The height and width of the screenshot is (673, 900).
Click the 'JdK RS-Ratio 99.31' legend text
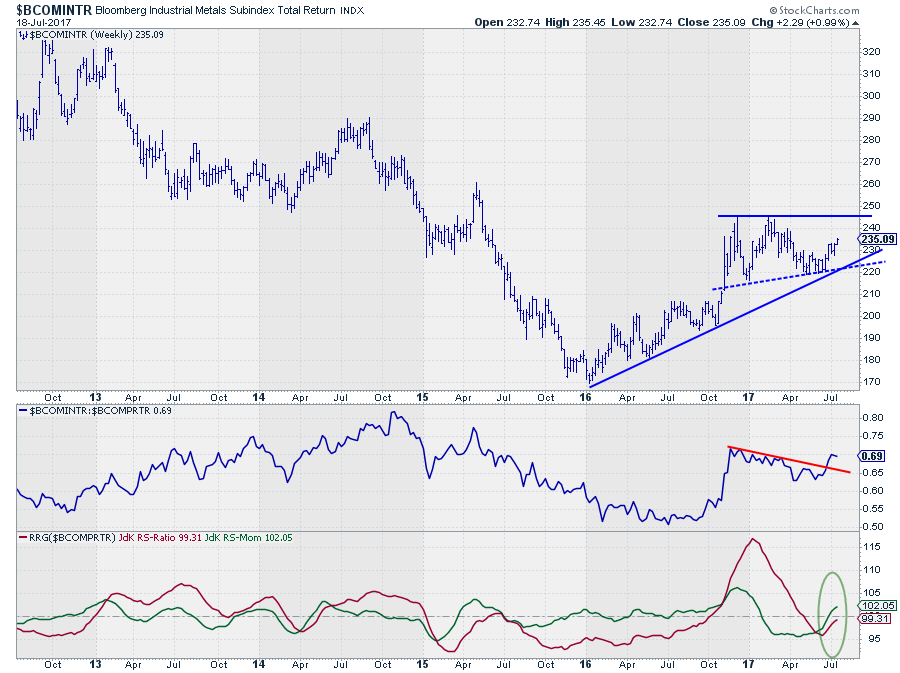(160, 538)
